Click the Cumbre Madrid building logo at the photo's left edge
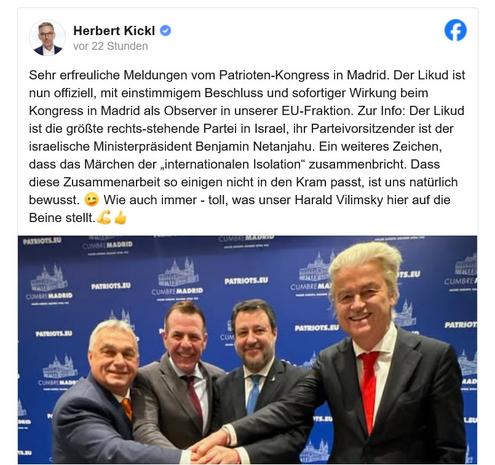The image size is (495, 465). coord(49,285)
